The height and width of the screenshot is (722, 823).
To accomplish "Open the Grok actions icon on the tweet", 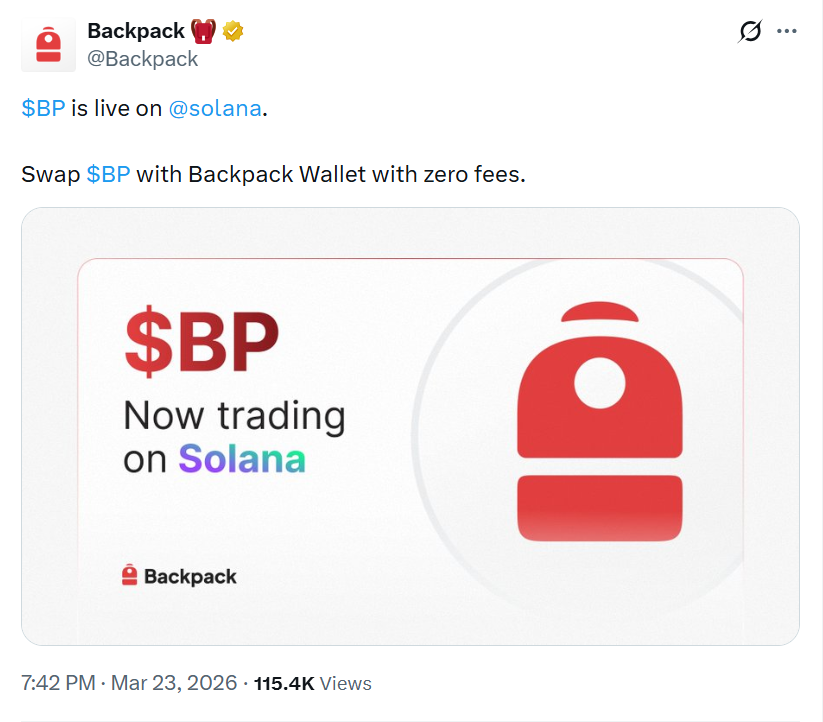I will click(x=750, y=33).
